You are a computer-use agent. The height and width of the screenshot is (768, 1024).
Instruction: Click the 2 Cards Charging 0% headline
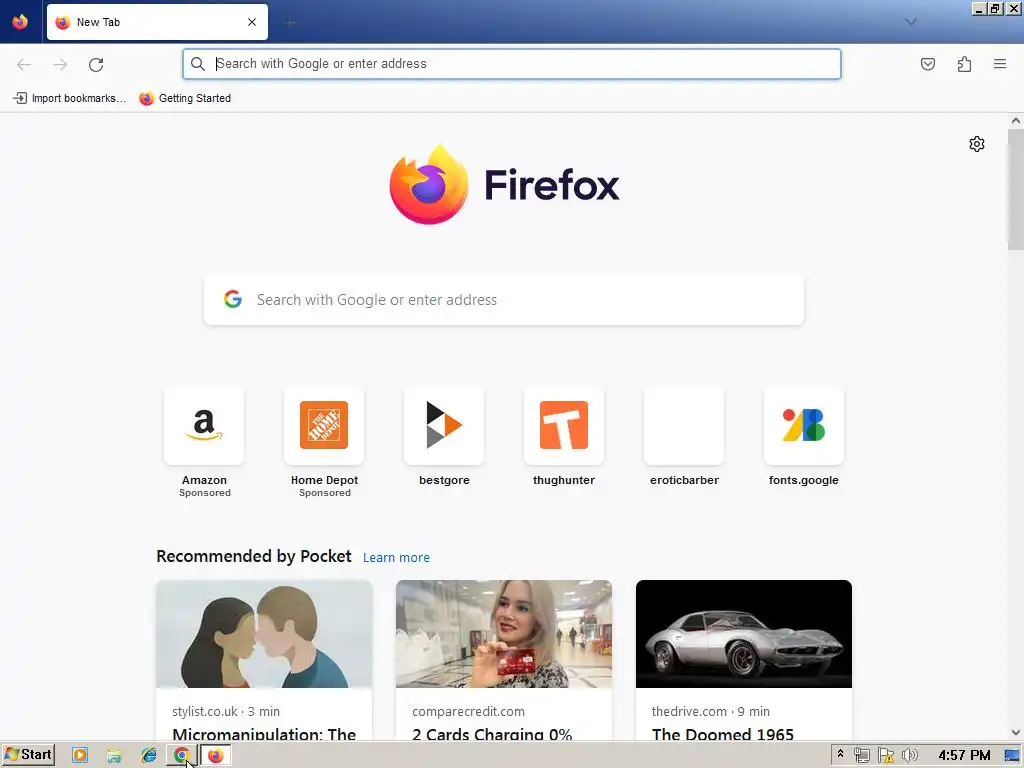pos(492,733)
